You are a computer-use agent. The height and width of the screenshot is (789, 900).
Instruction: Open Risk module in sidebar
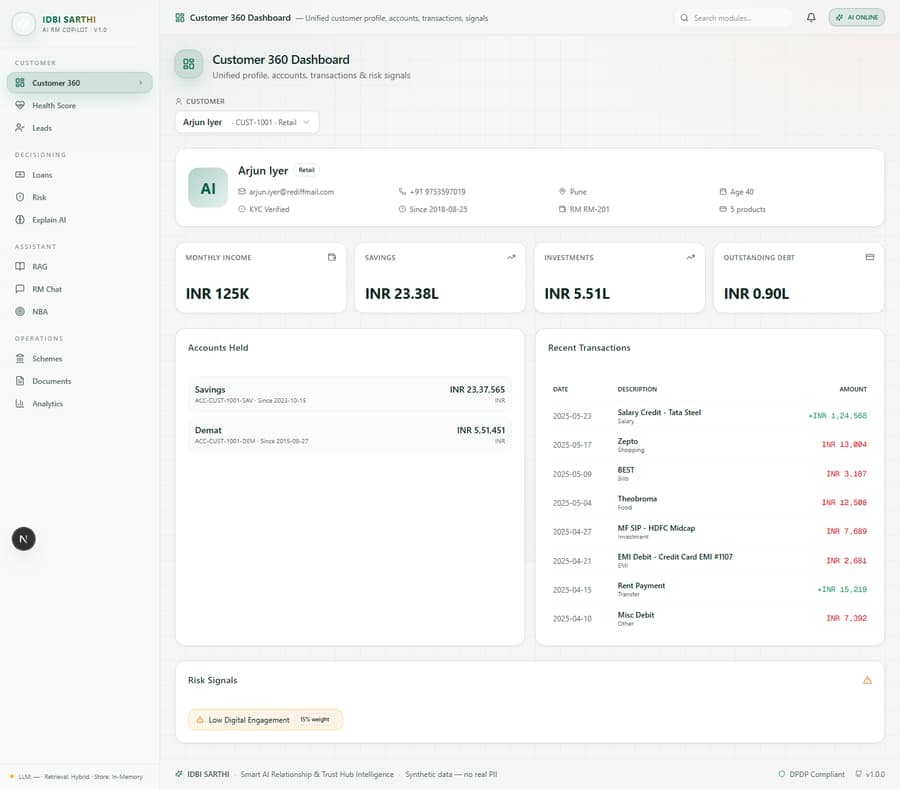click(80, 197)
